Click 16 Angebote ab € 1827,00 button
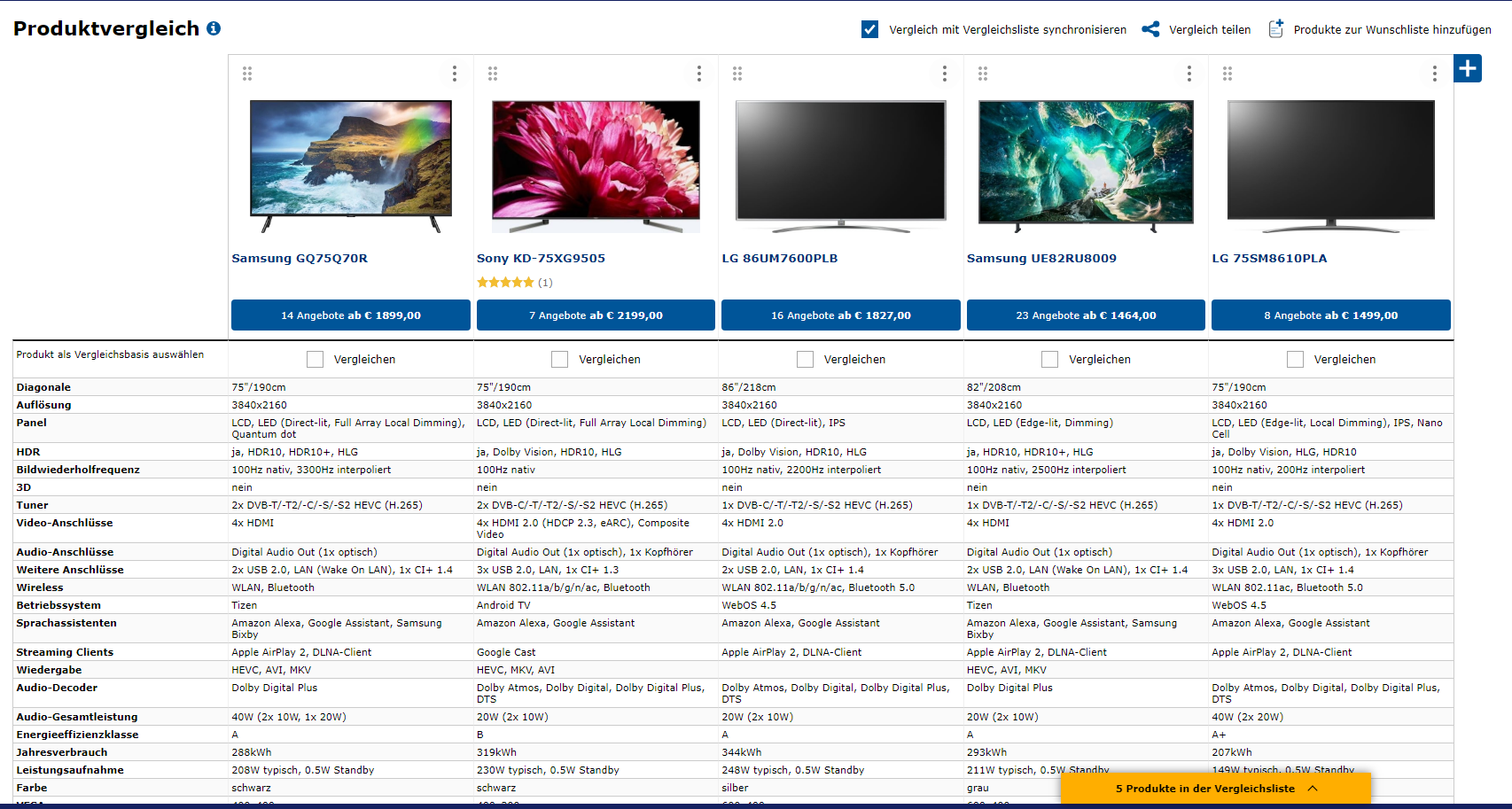 pos(841,315)
